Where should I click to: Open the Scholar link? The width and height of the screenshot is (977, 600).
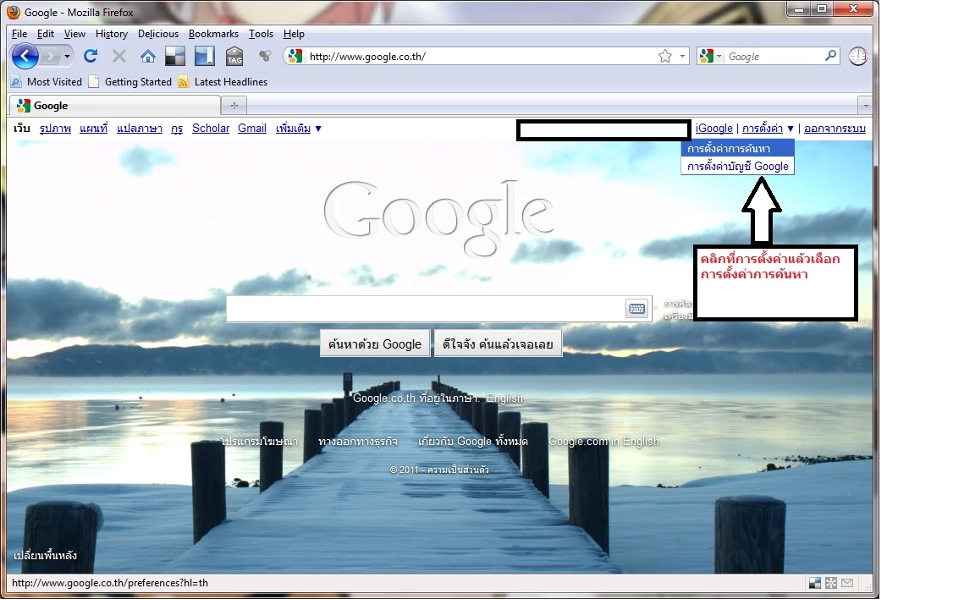(211, 128)
